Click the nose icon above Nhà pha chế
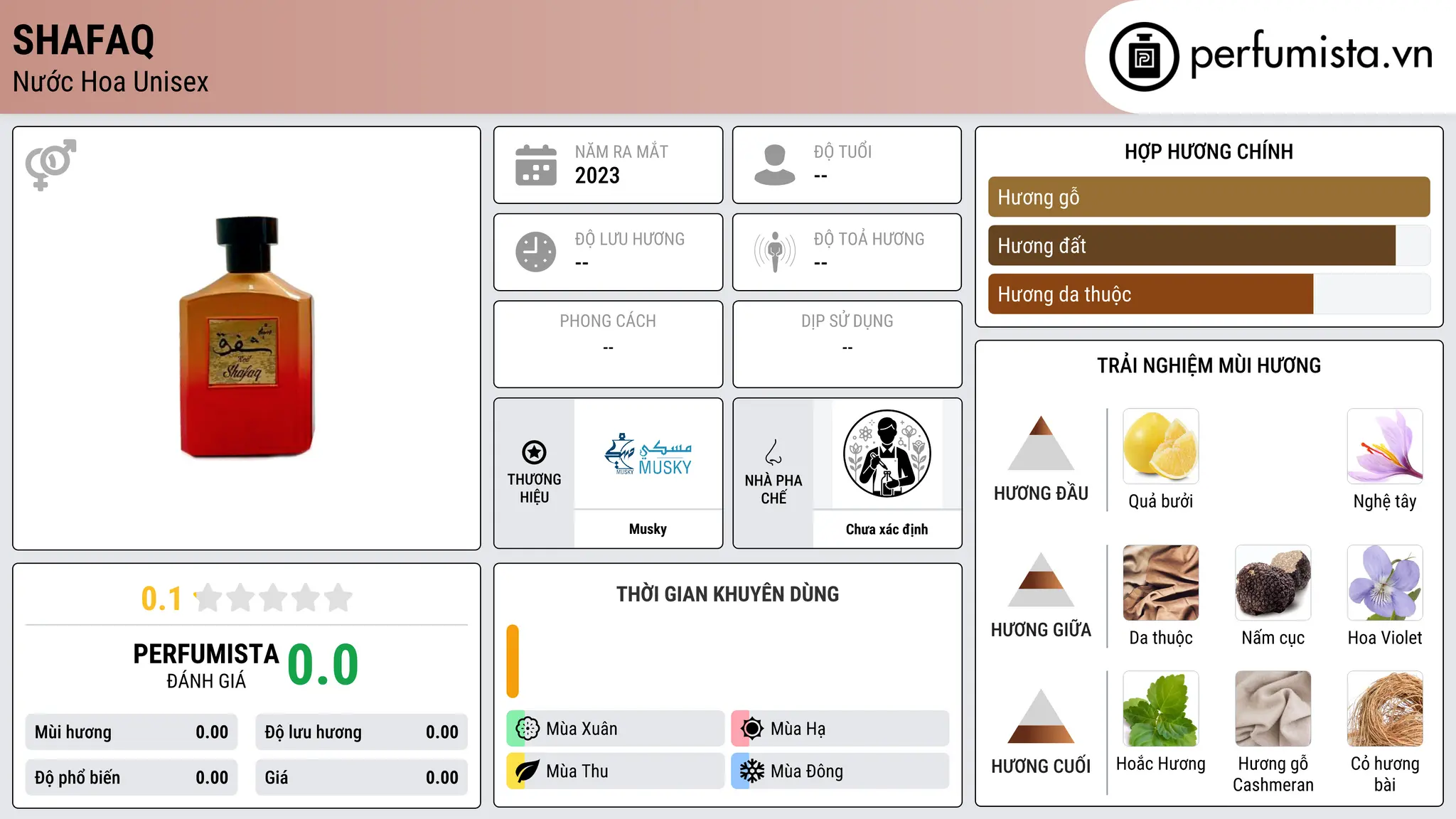This screenshot has height=819, width=1456. click(x=773, y=452)
